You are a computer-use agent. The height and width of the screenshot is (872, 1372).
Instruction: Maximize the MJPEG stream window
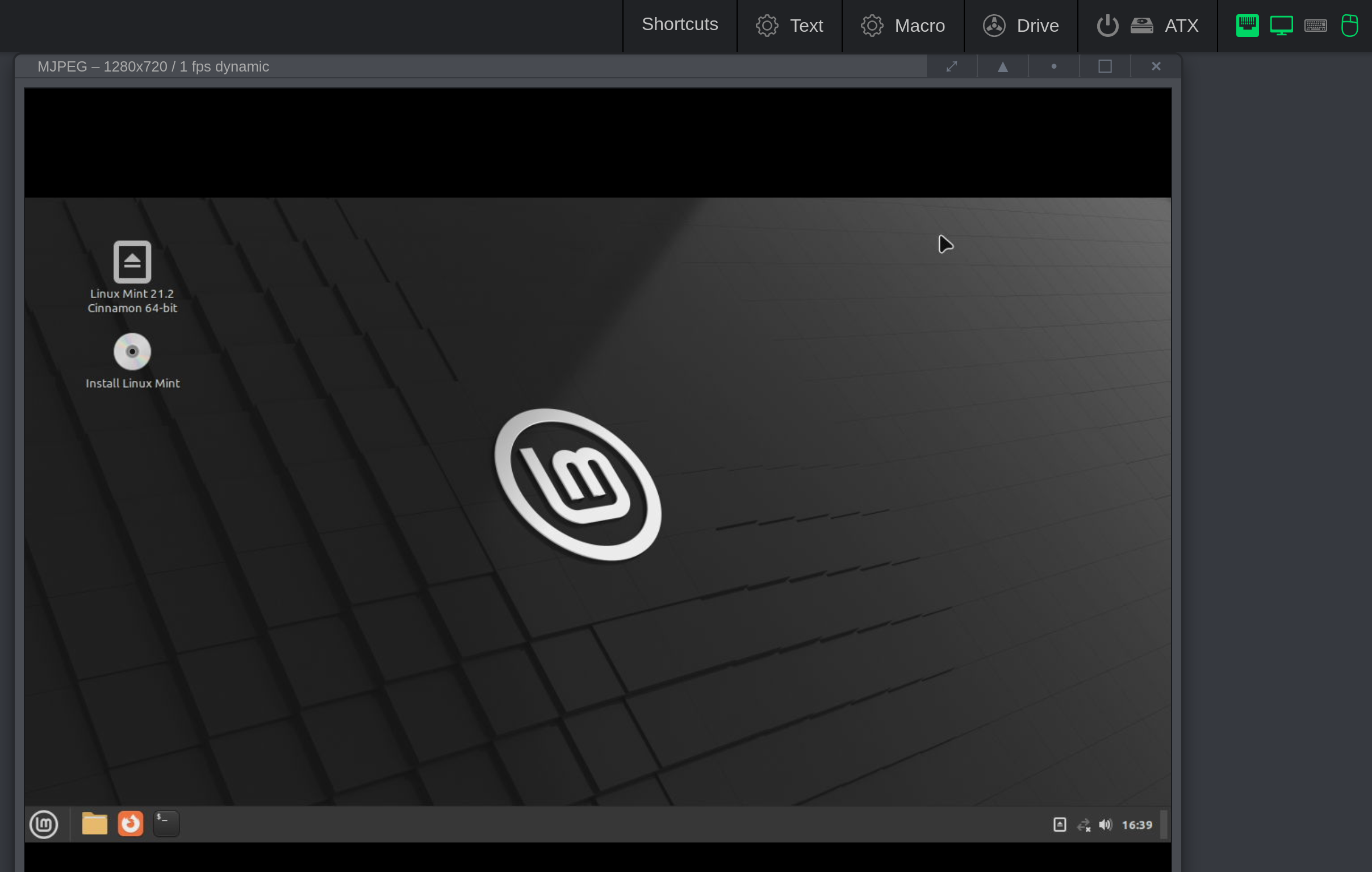click(1105, 66)
